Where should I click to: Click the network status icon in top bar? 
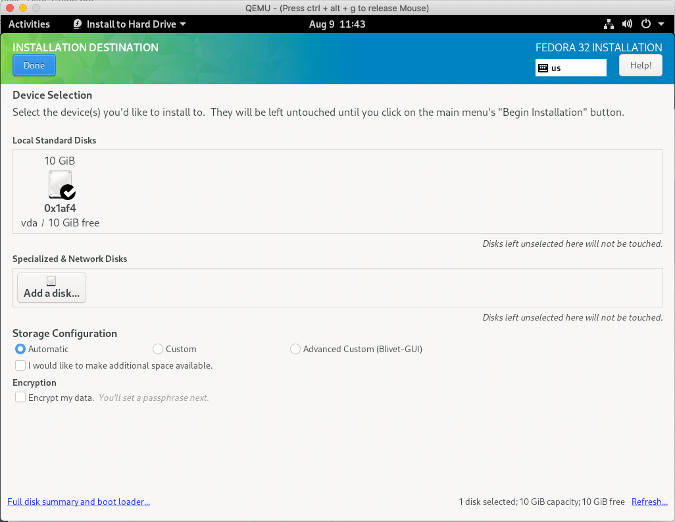(611, 24)
